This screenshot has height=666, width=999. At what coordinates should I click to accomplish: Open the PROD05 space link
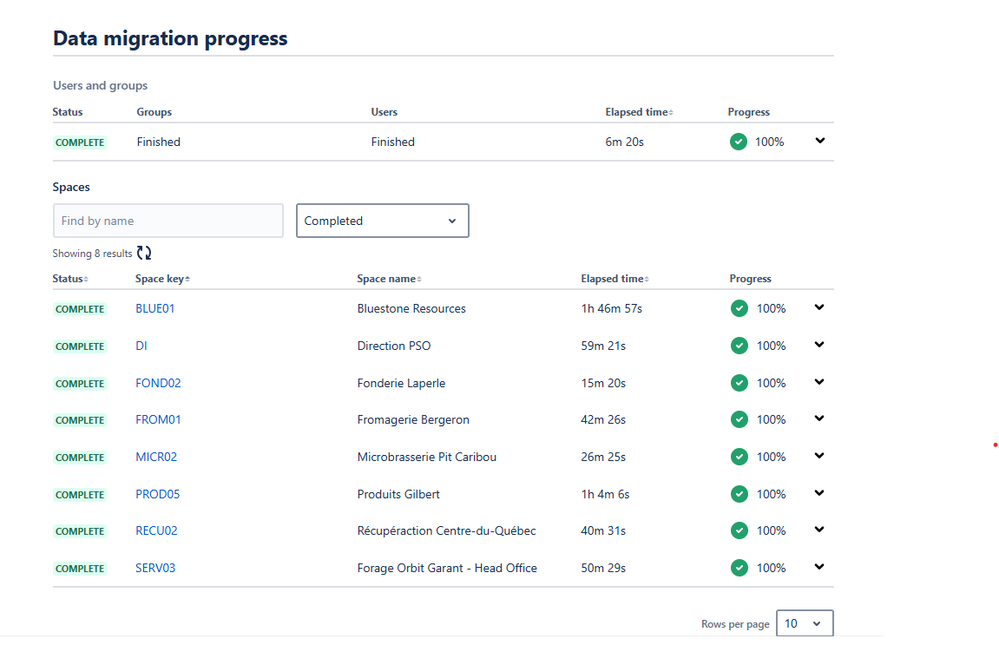(x=157, y=494)
